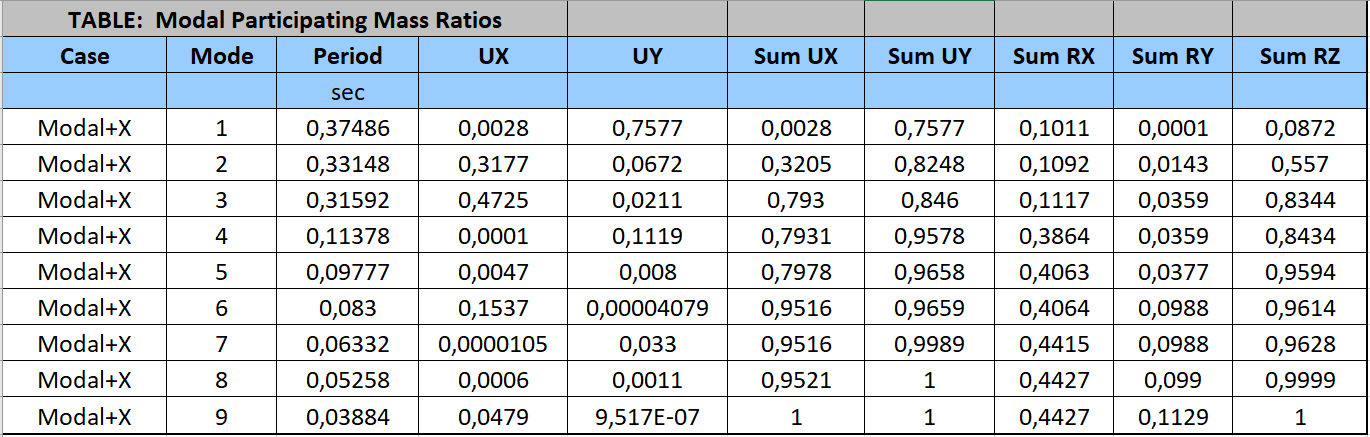The width and height of the screenshot is (1370, 437).
Task: Select Sum RX value 0,3864
Action: 1053,236
